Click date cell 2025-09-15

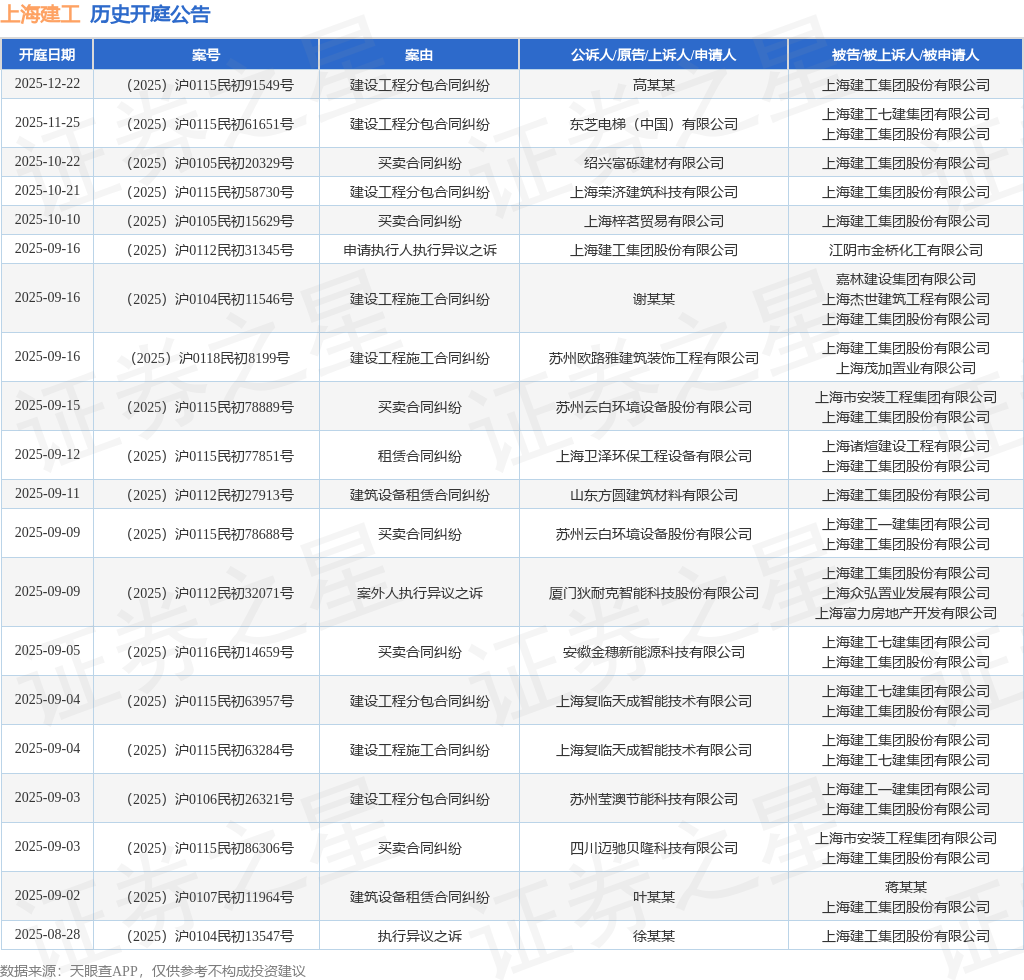click(47, 405)
